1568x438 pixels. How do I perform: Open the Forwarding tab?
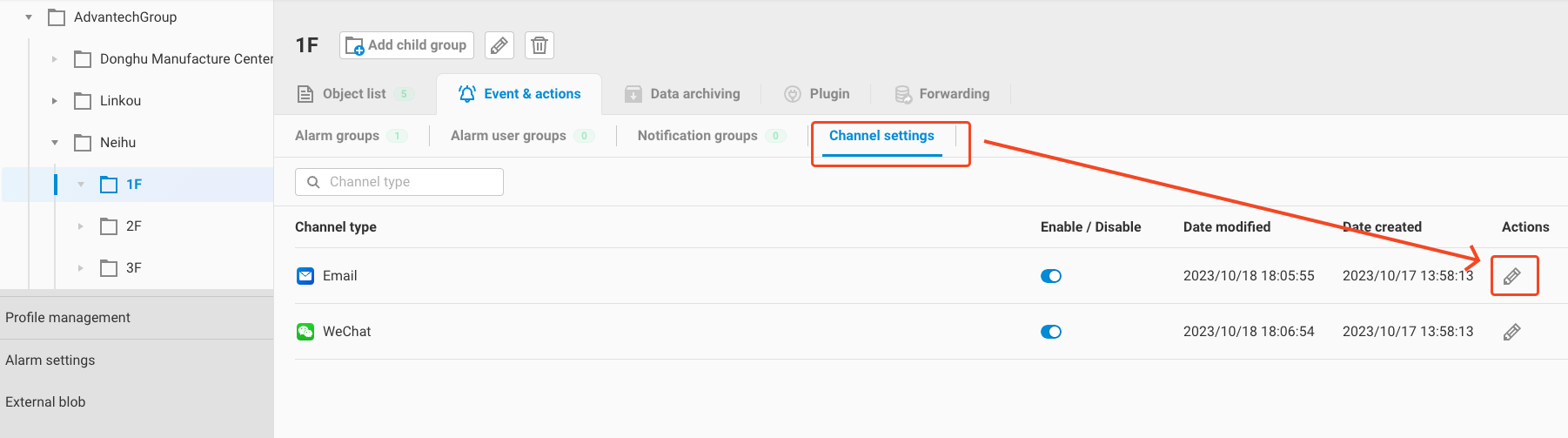point(942,94)
